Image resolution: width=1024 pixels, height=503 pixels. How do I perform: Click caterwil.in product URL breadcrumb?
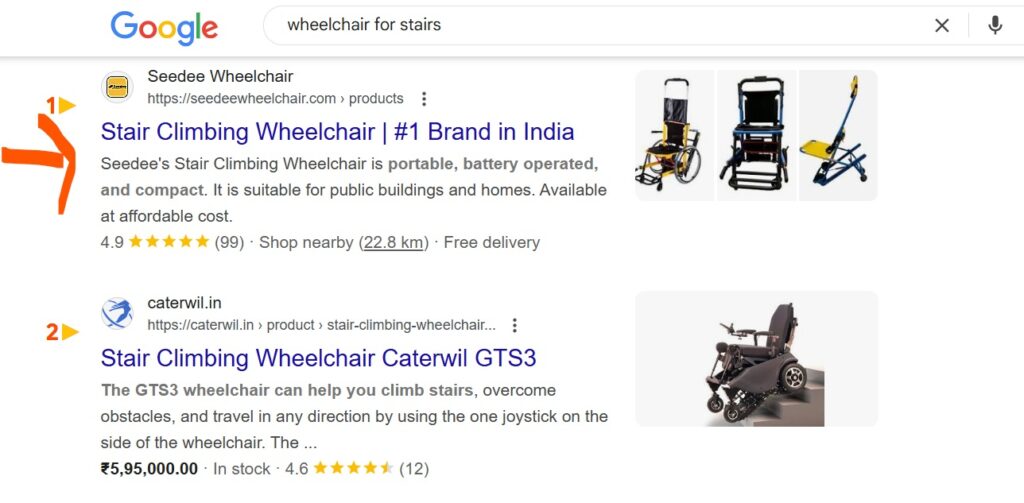(321, 325)
